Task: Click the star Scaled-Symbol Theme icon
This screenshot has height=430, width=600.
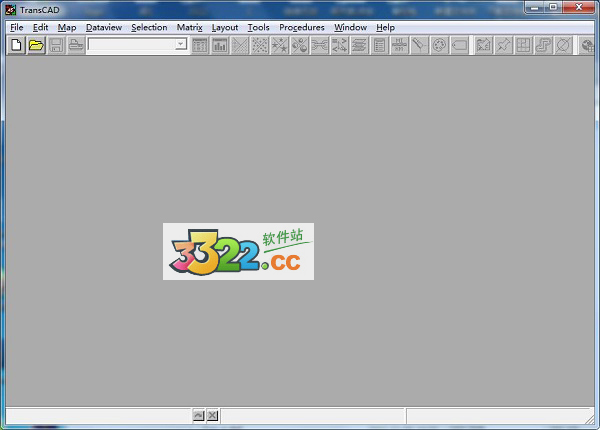Action: coord(280,46)
